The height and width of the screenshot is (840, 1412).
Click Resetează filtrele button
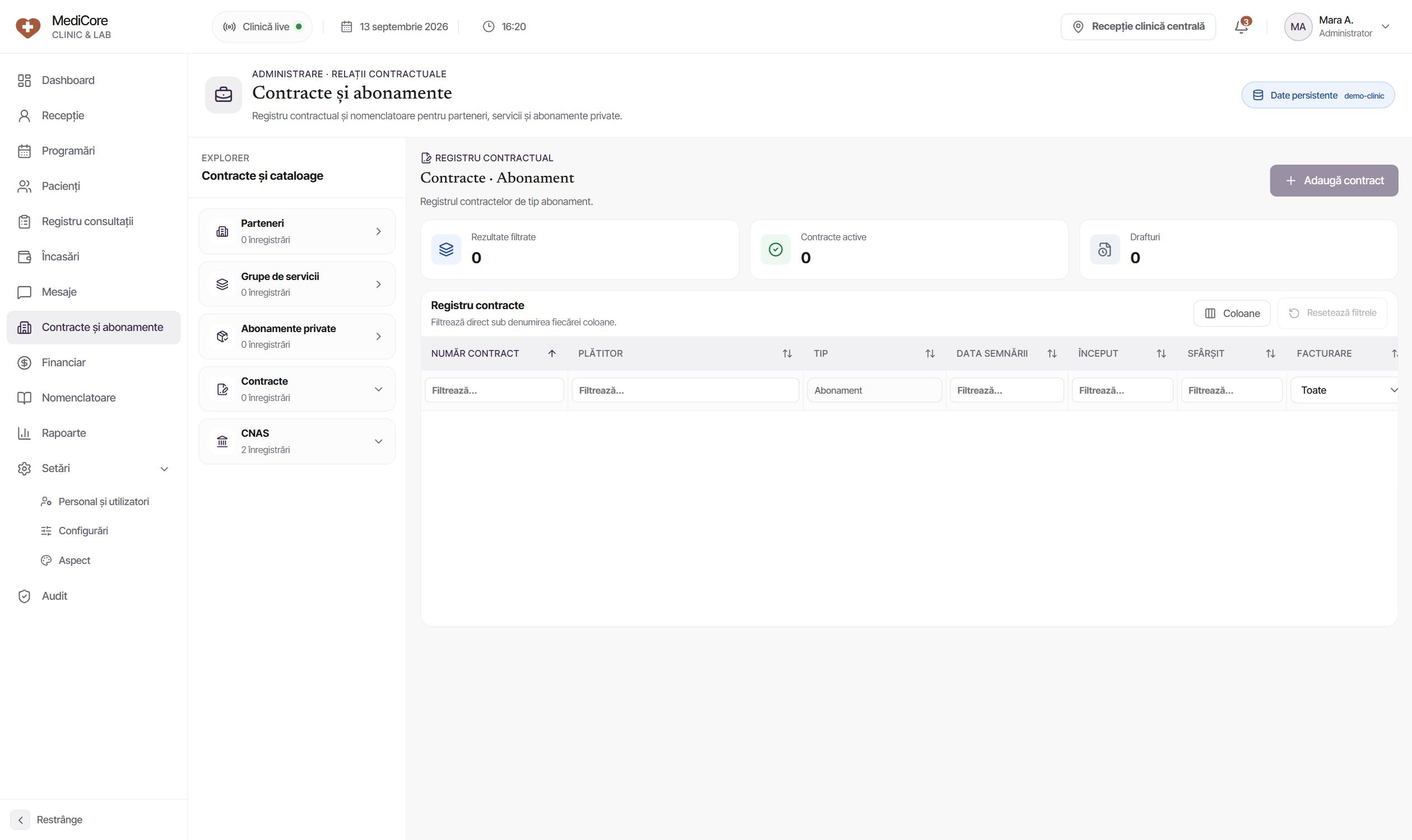point(1332,313)
